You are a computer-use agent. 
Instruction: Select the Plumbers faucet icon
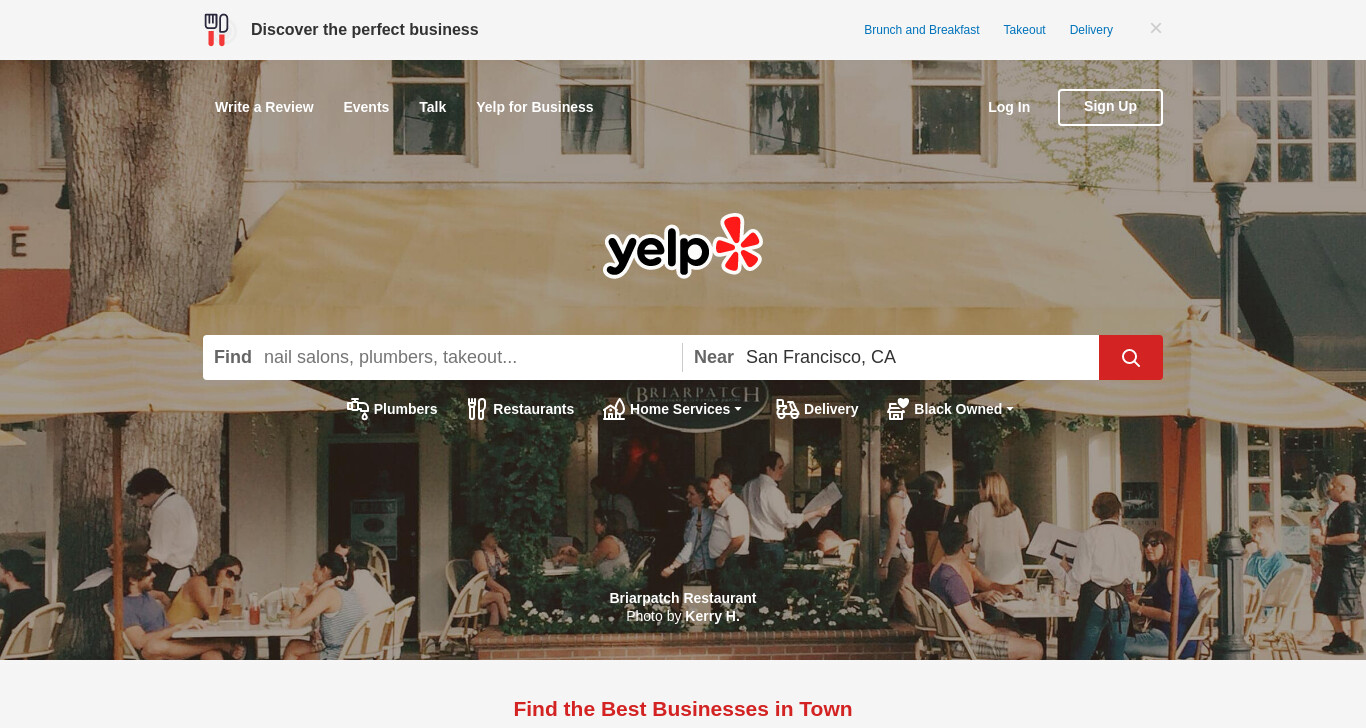point(357,409)
